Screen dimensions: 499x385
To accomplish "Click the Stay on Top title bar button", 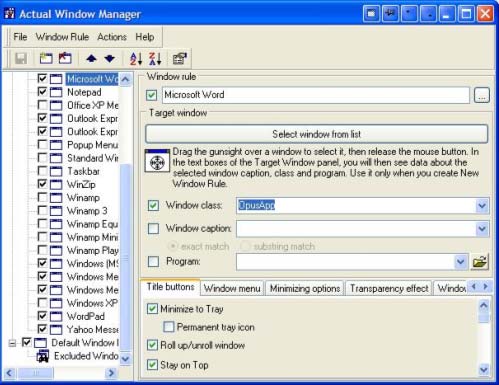I will point(390,14).
